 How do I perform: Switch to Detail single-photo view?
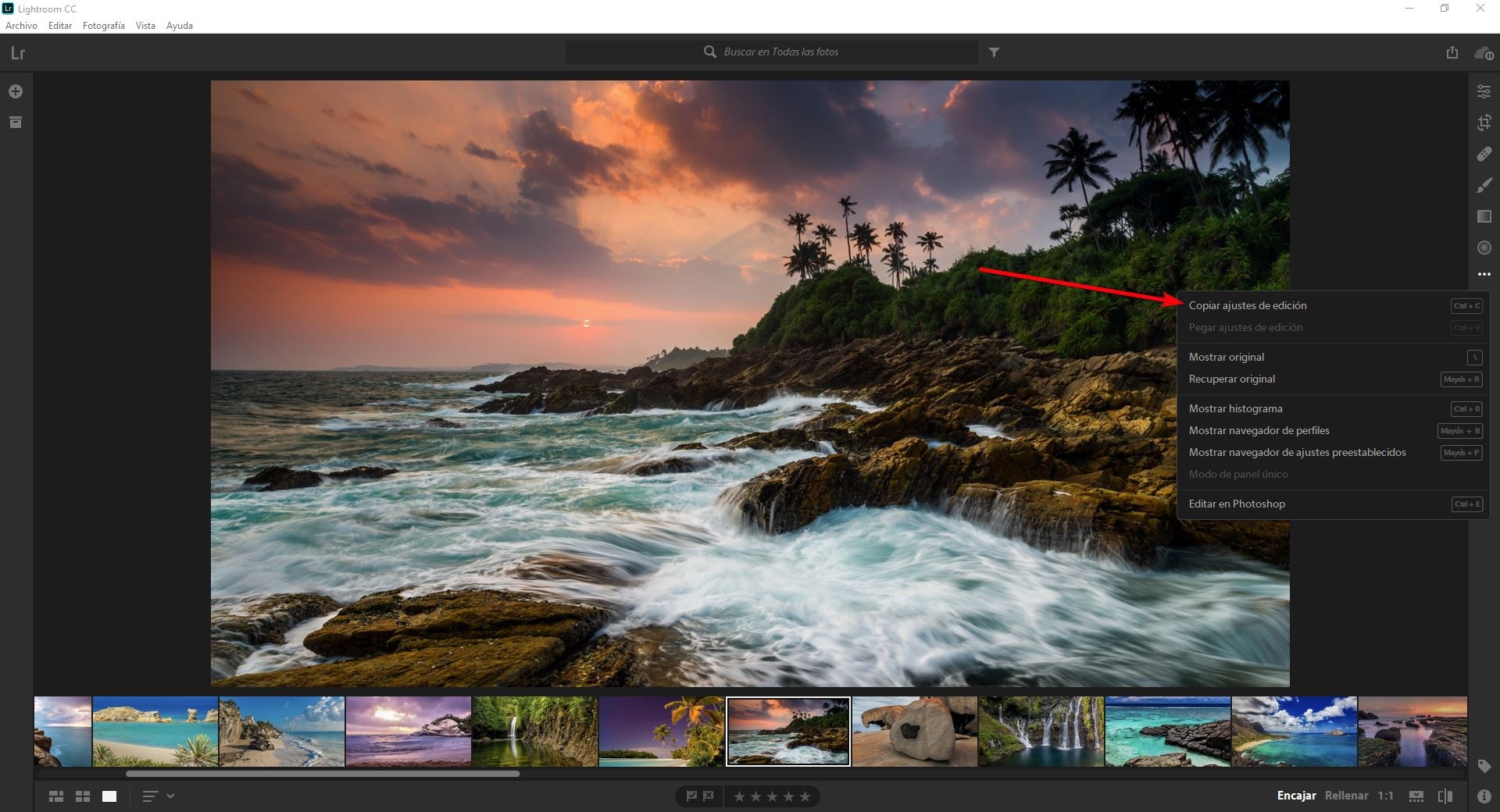click(x=109, y=796)
